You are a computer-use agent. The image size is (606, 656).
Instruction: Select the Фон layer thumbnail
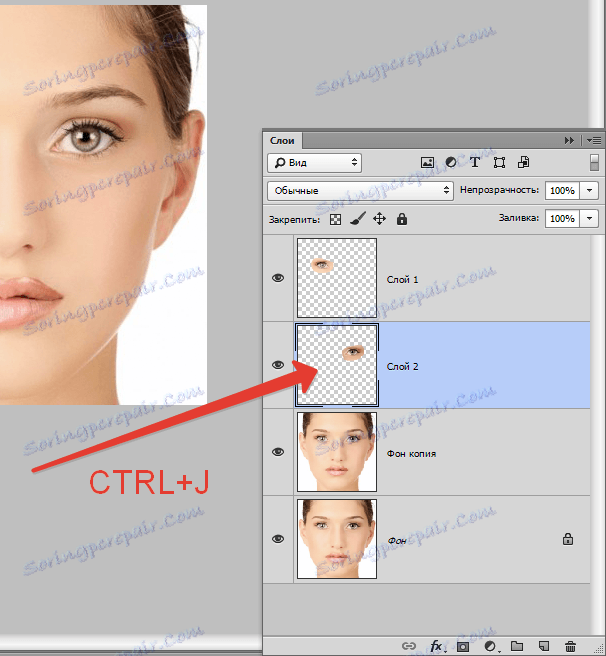tap(337, 539)
